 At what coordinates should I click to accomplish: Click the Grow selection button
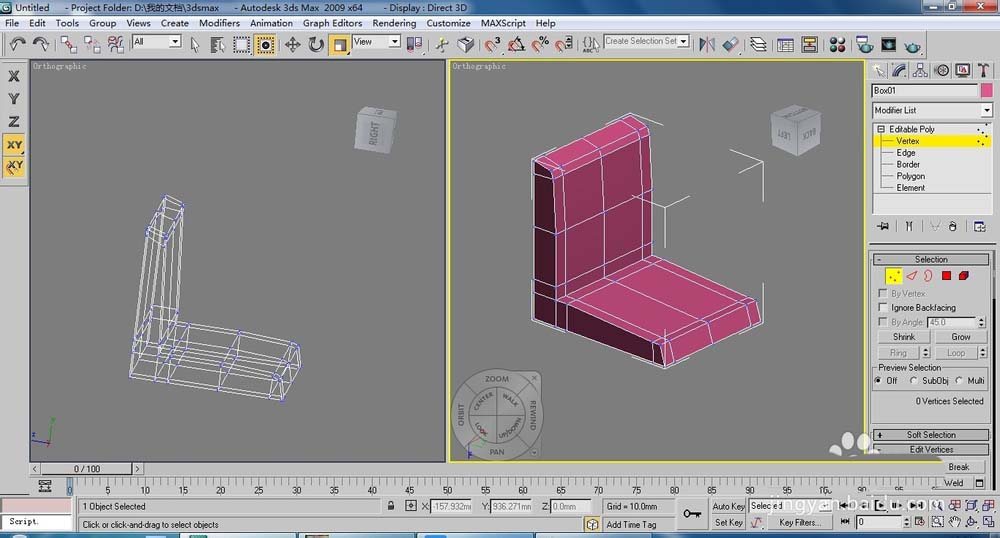(x=960, y=337)
